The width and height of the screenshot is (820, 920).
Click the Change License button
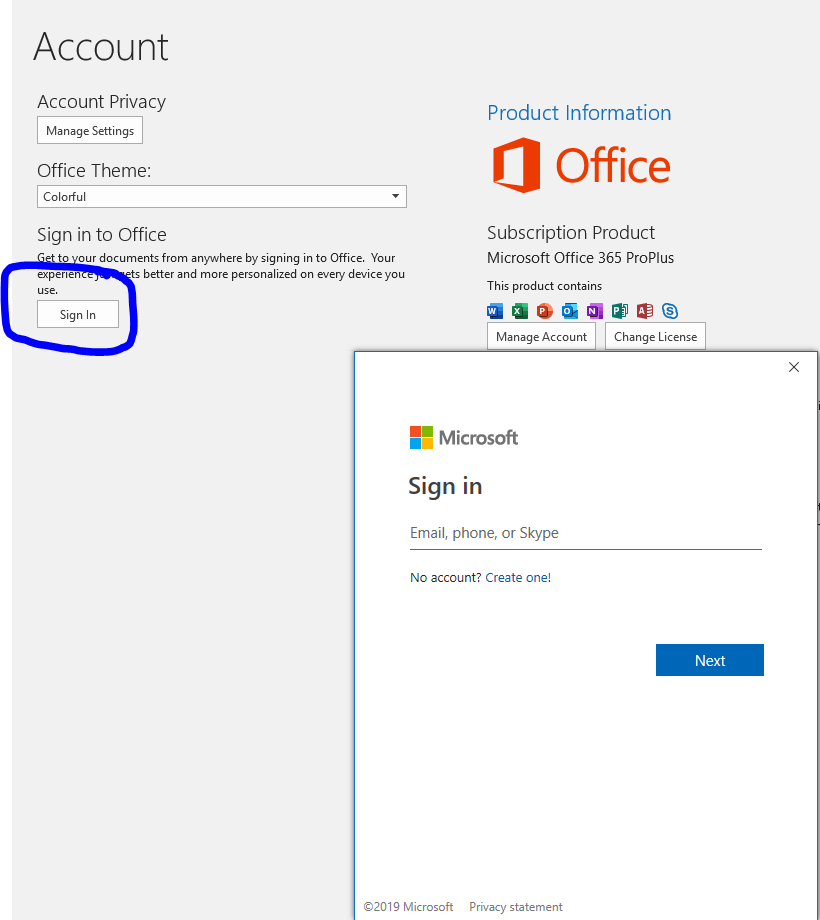coord(655,337)
